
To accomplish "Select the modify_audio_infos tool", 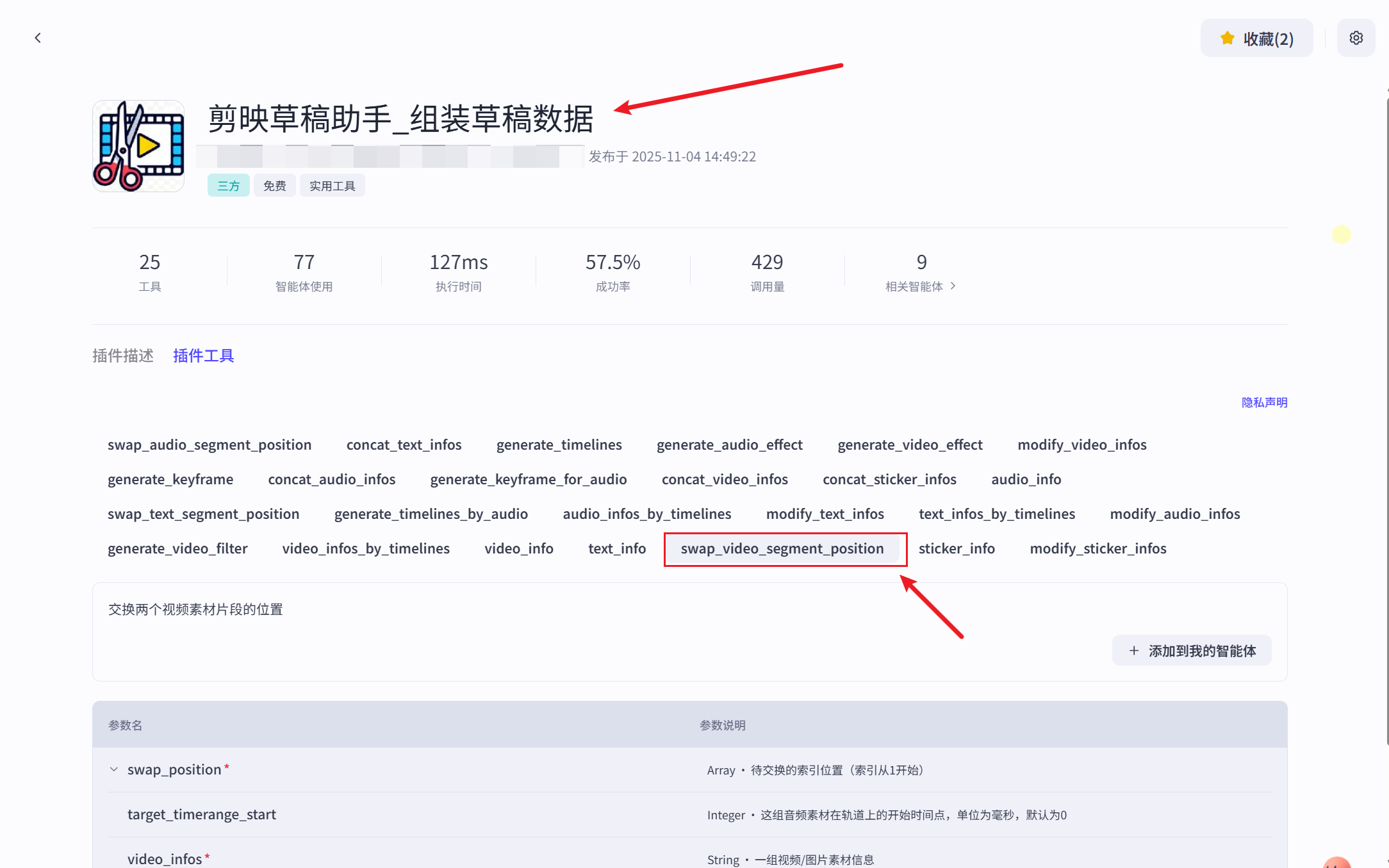I will (1174, 514).
